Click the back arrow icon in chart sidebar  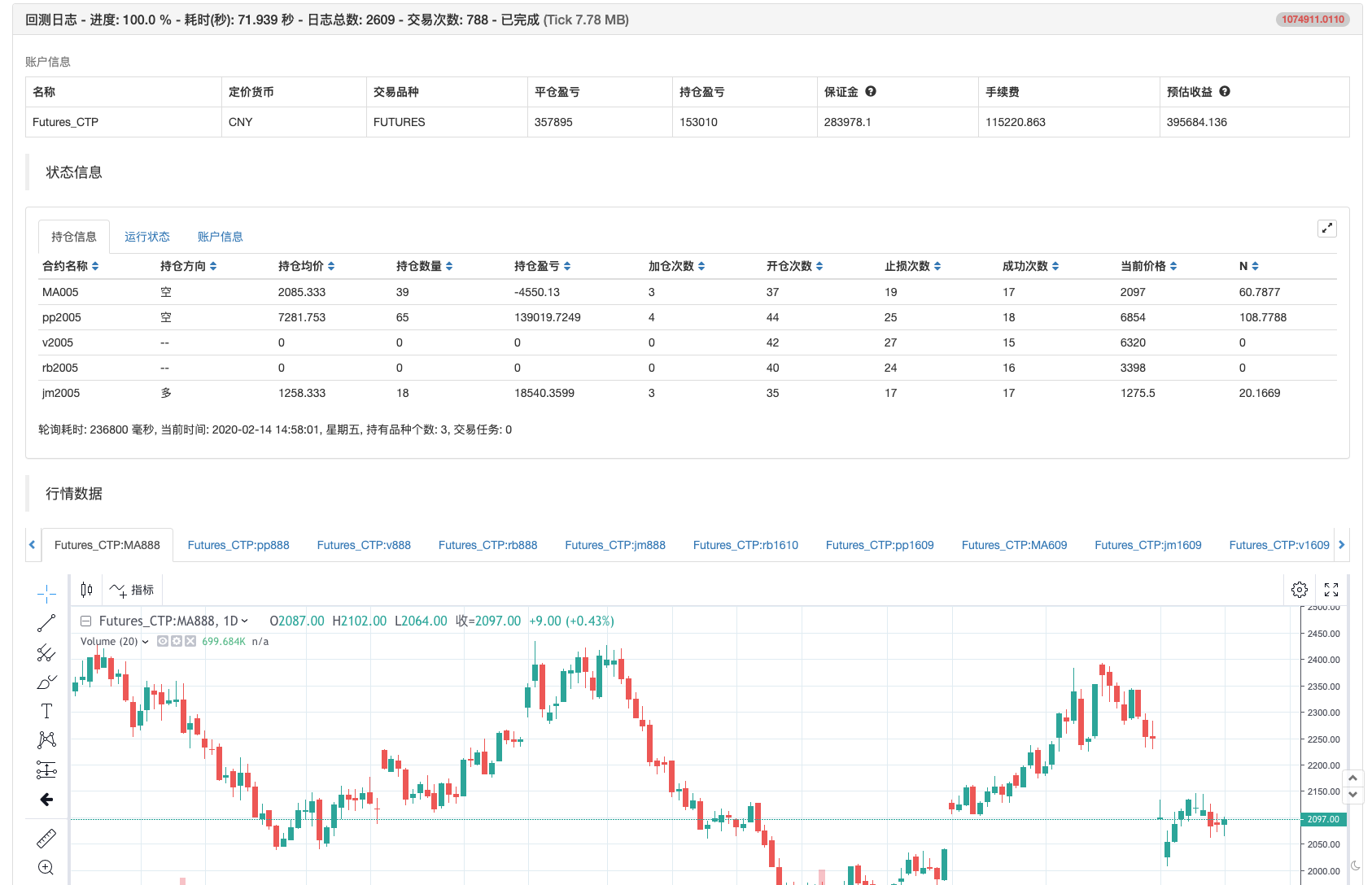tap(46, 800)
